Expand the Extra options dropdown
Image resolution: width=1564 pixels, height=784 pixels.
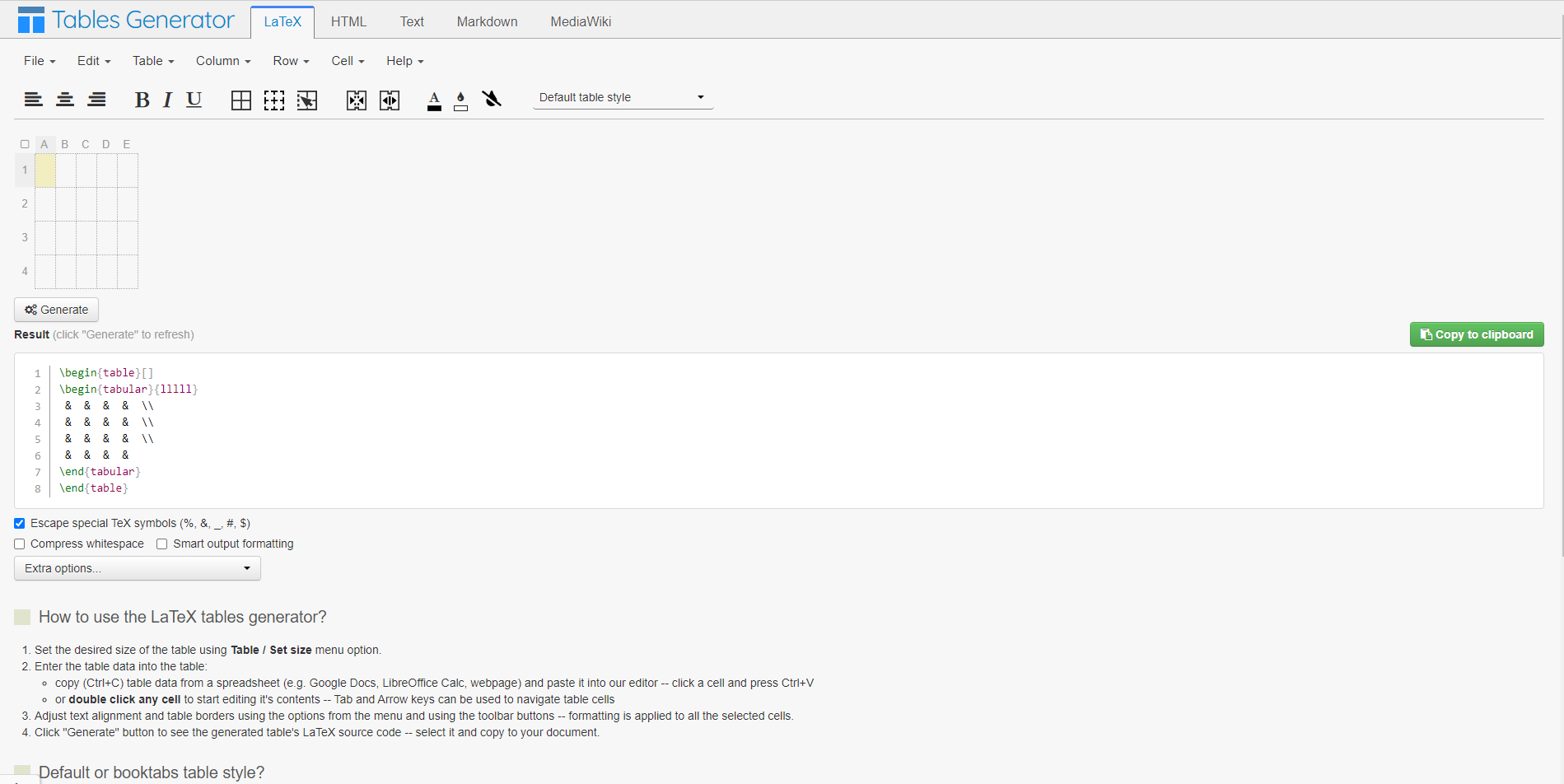[x=138, y=568]
